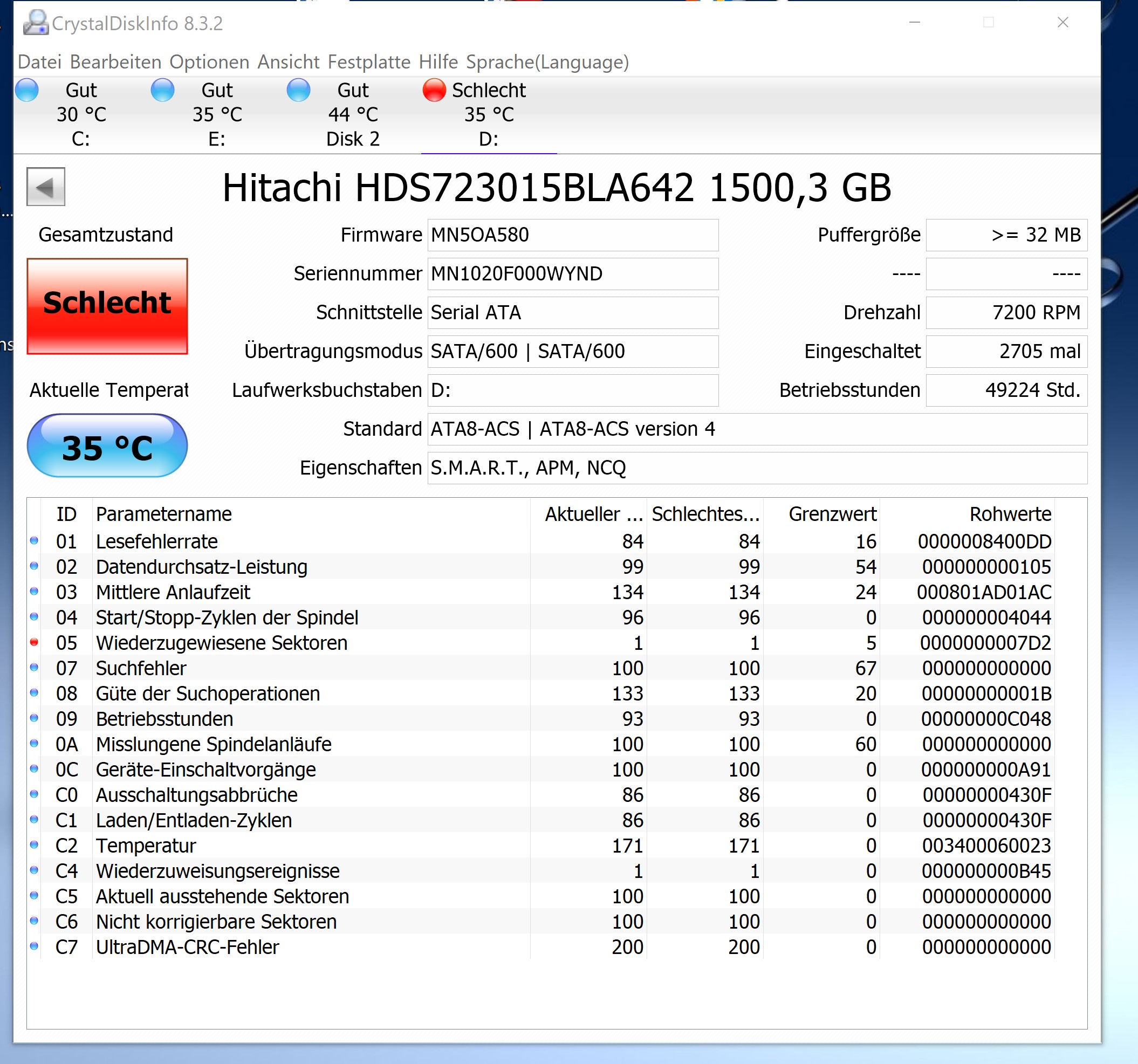This screenshot has height=1064, width=1138.
Task: Click red indicator of Wiederzugewiesene Sektoren row
Action: [x=35, y=642]
